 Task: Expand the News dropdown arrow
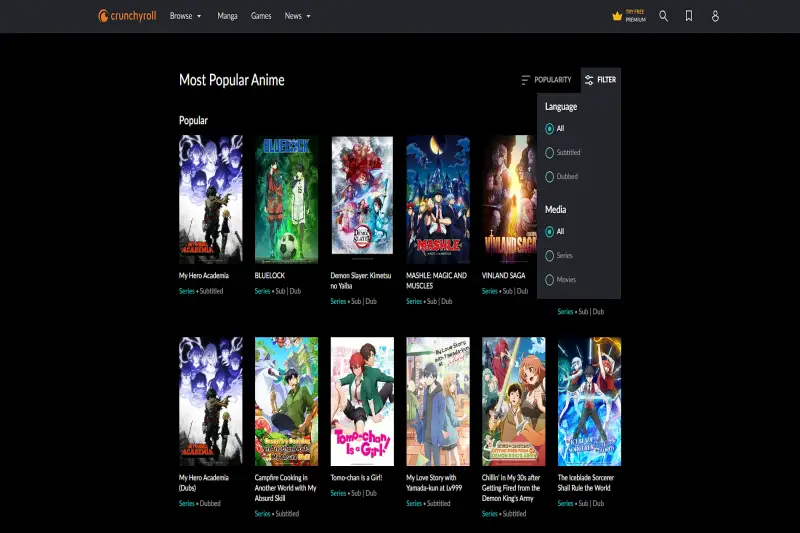coord(309,16)
